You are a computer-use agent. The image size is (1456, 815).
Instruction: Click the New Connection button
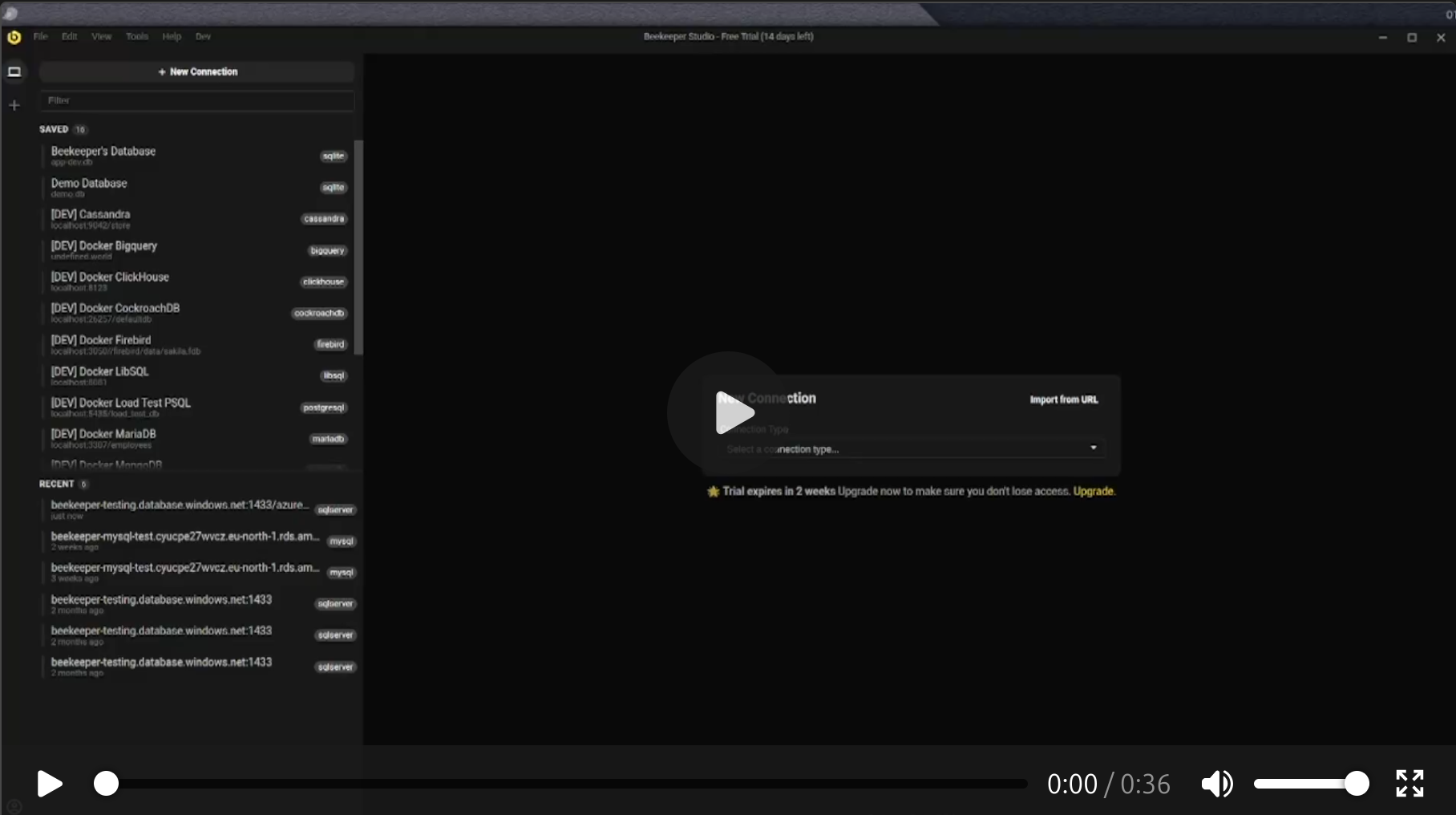pos(197,72)
